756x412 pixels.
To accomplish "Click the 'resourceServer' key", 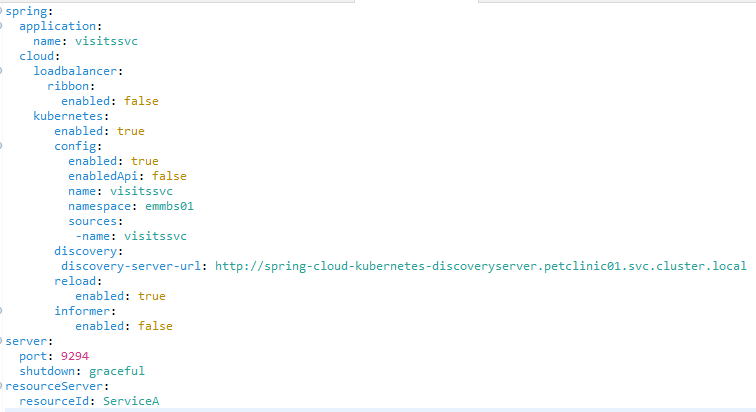I will point(54,386).
